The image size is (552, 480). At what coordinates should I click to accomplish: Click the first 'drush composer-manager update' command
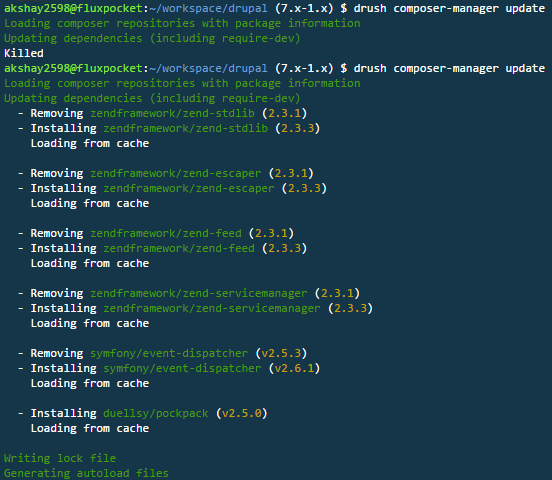tap(449, 8)
